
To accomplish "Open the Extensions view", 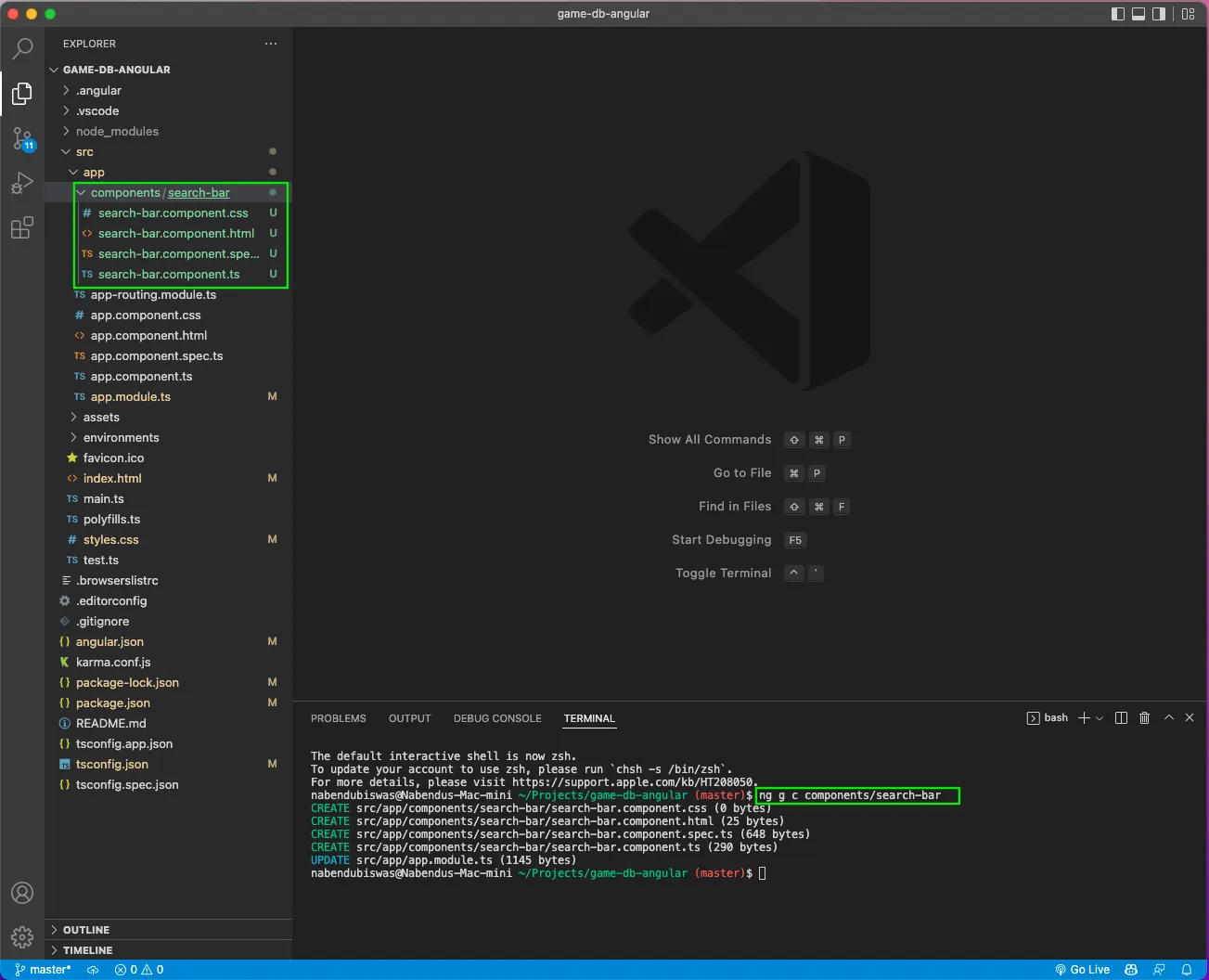I will (22, 227).
